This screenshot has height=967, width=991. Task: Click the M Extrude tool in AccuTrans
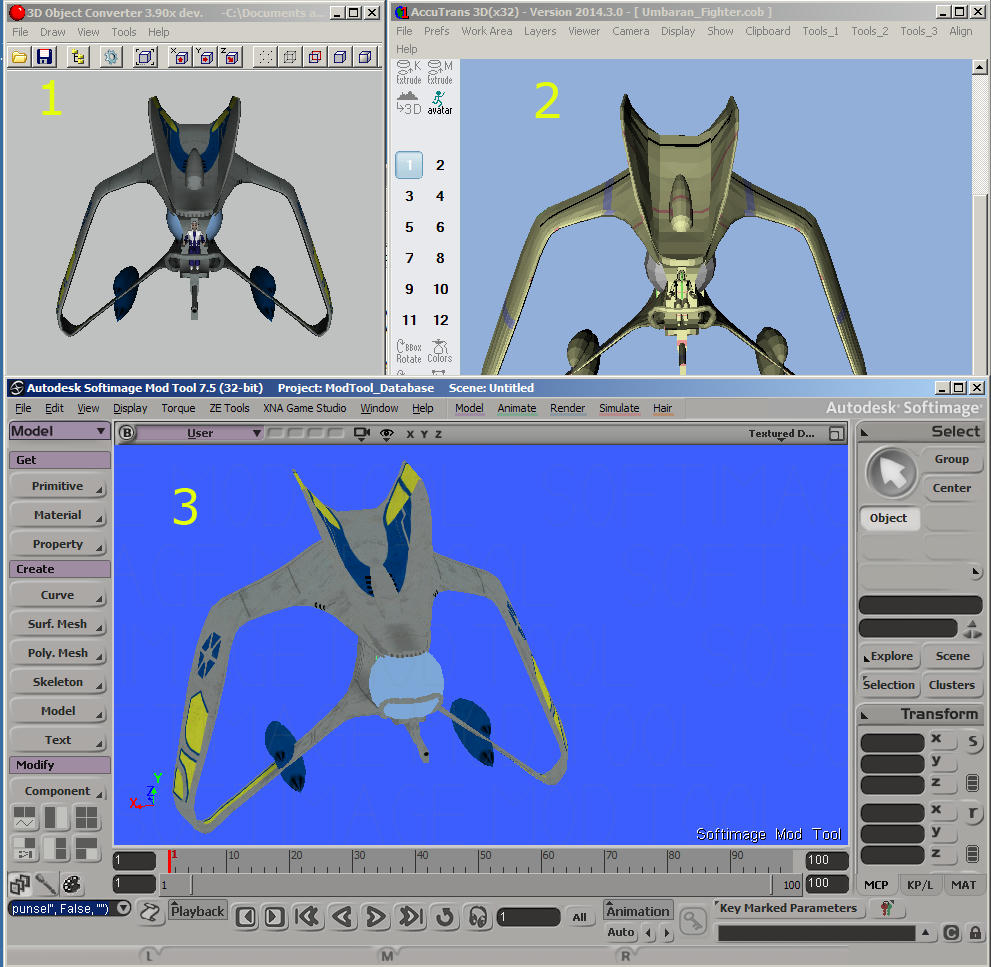click(x=440, y=73)
